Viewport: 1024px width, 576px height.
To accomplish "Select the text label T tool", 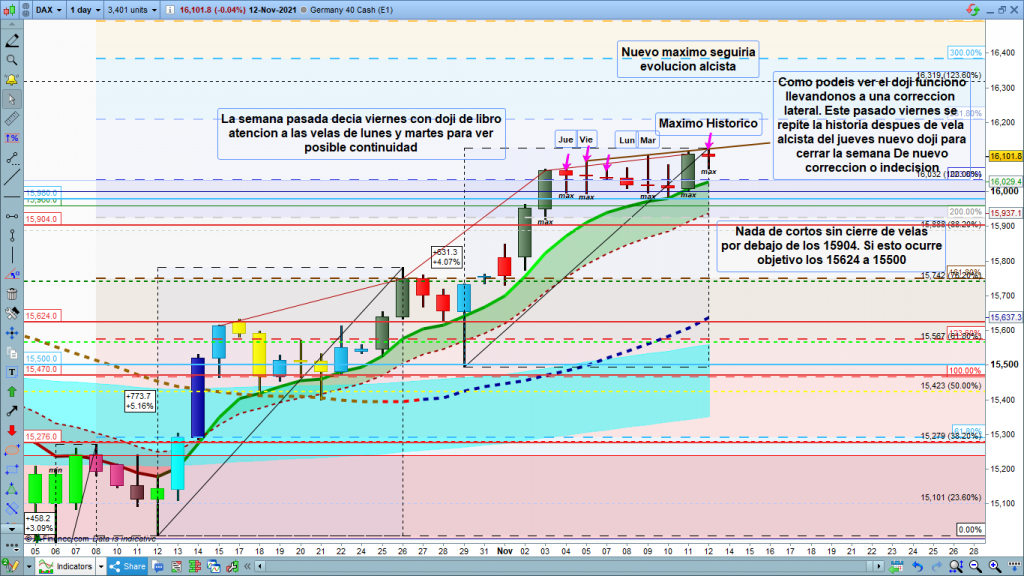I will [12, 372].
